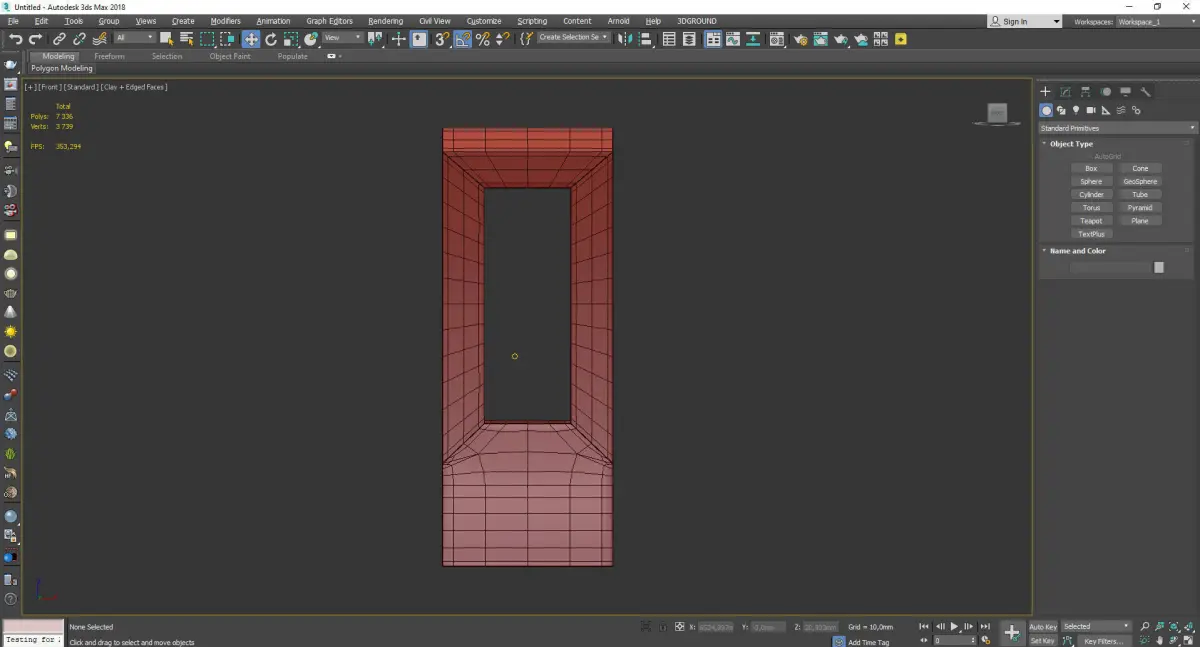Click the Redo arrow icon
The height and width of the screenshot is (647, 1200).
coord(35,39)
